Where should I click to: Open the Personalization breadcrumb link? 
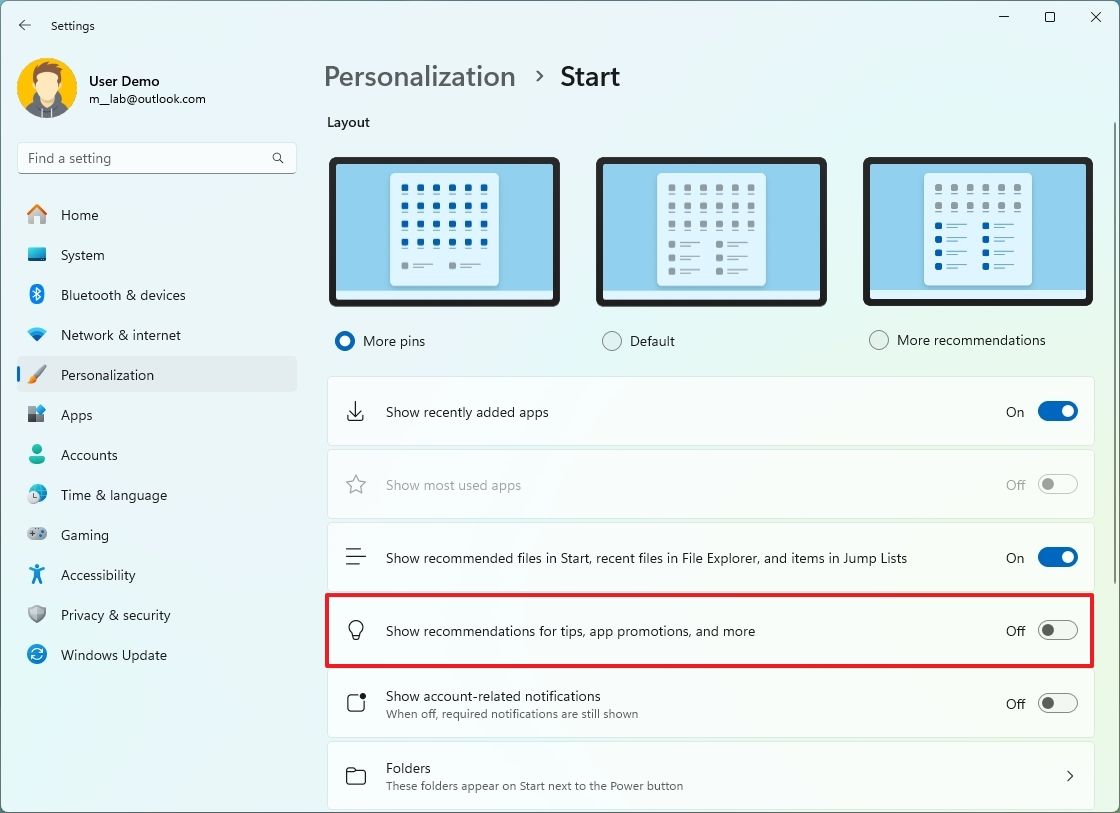tap(419, 76)
